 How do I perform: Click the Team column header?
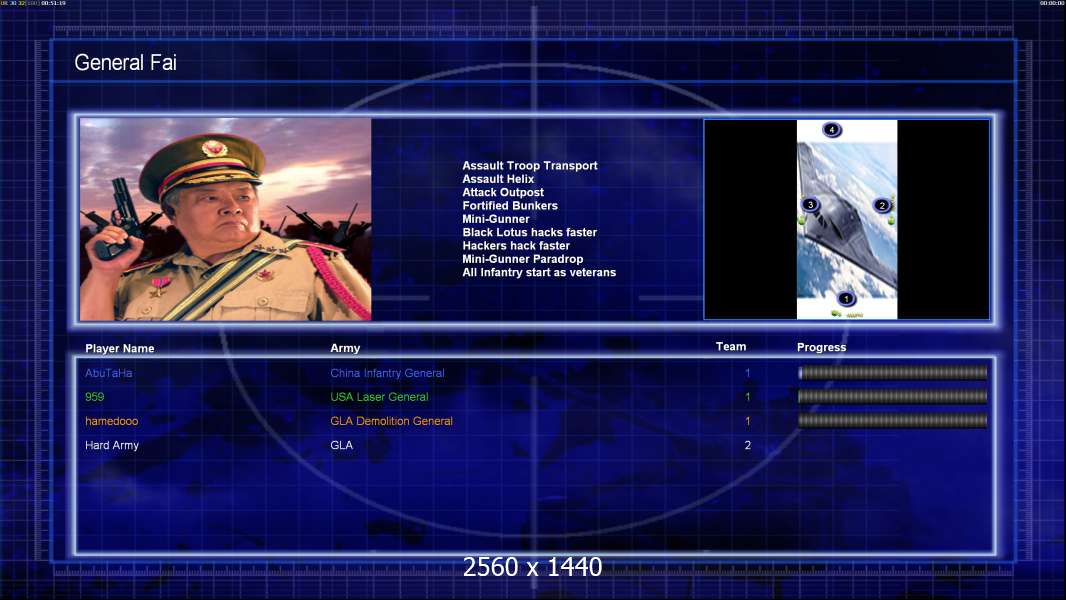[731, 347]
